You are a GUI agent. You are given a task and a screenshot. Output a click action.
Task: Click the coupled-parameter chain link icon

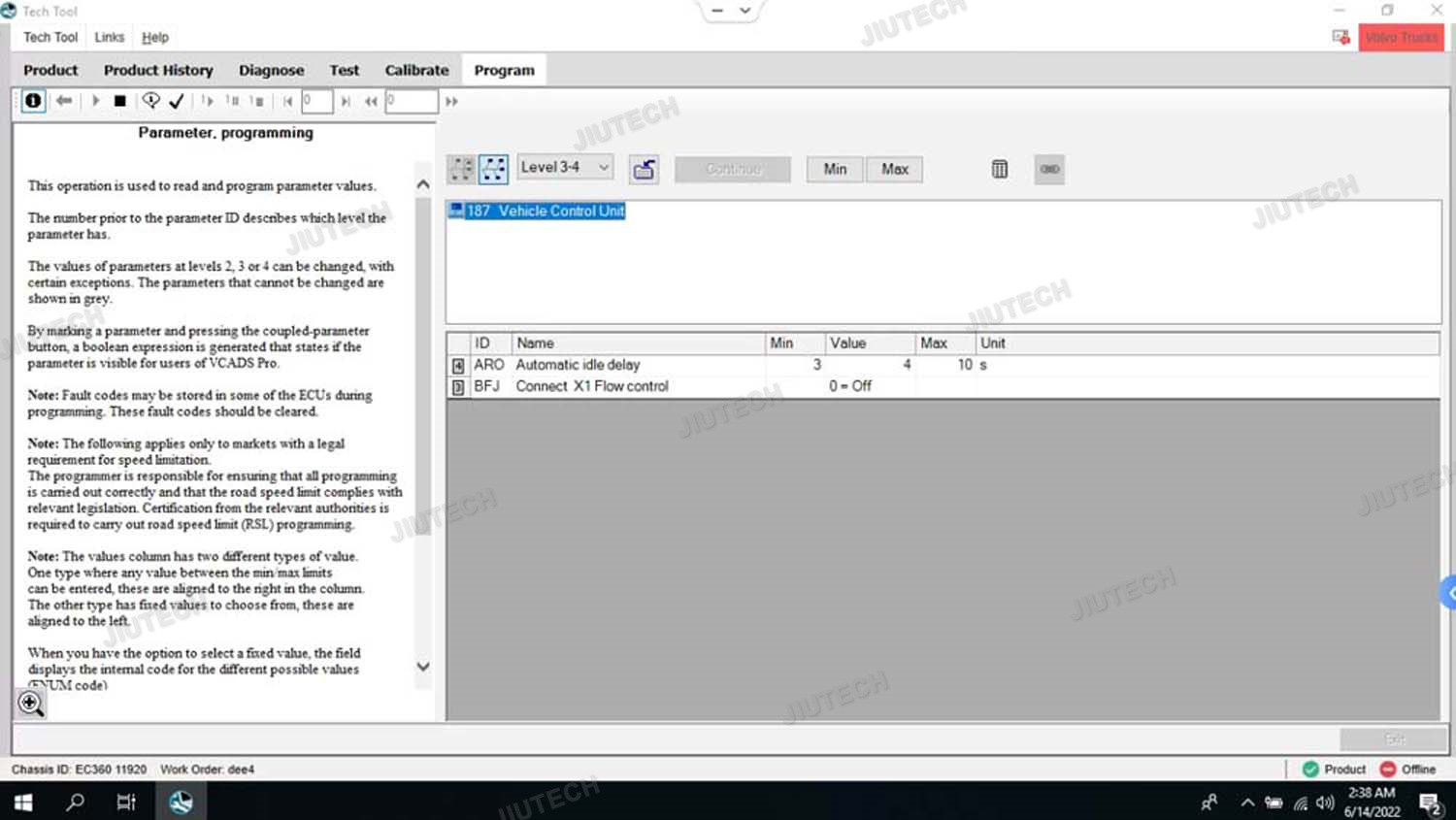pyautogui.click(x=1049, y=169)
